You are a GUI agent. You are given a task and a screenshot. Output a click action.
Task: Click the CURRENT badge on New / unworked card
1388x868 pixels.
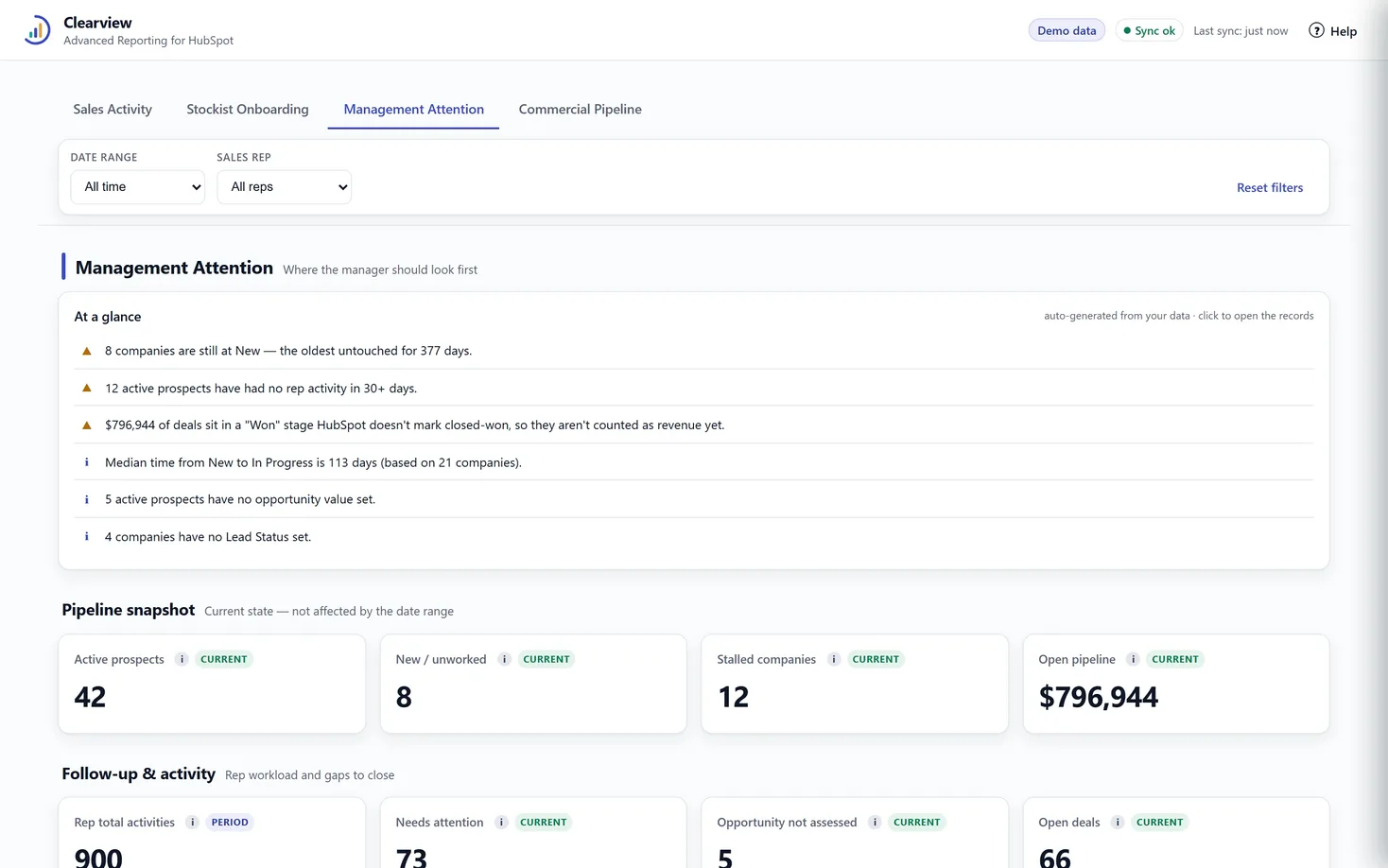547,659
